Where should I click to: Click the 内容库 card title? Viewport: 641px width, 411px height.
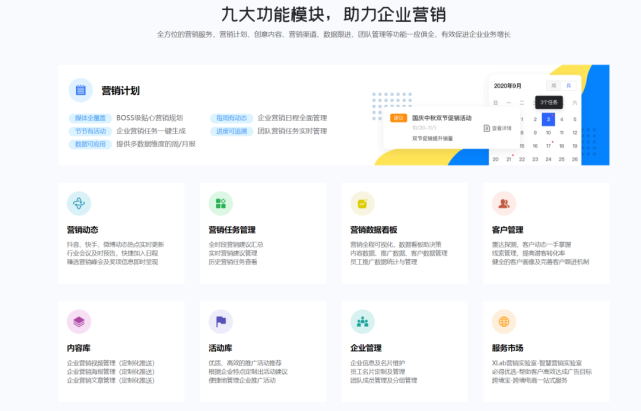pyautogui.click(x=78, y=348)
